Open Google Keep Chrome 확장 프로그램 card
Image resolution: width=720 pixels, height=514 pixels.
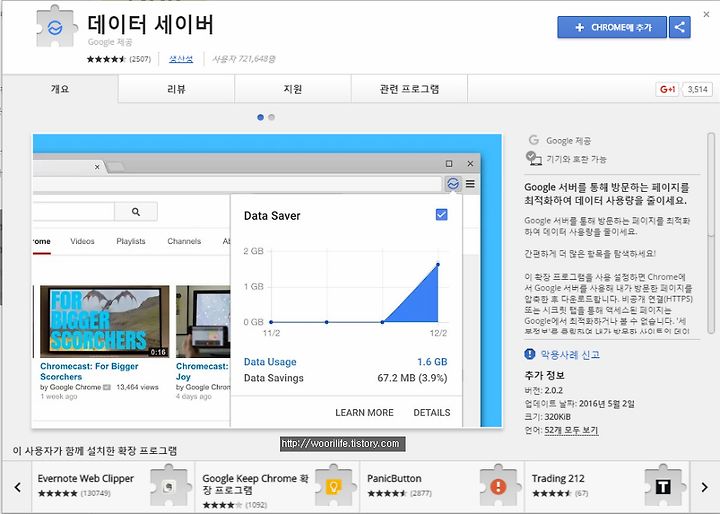pyautogui.click(x=278, y=486)
